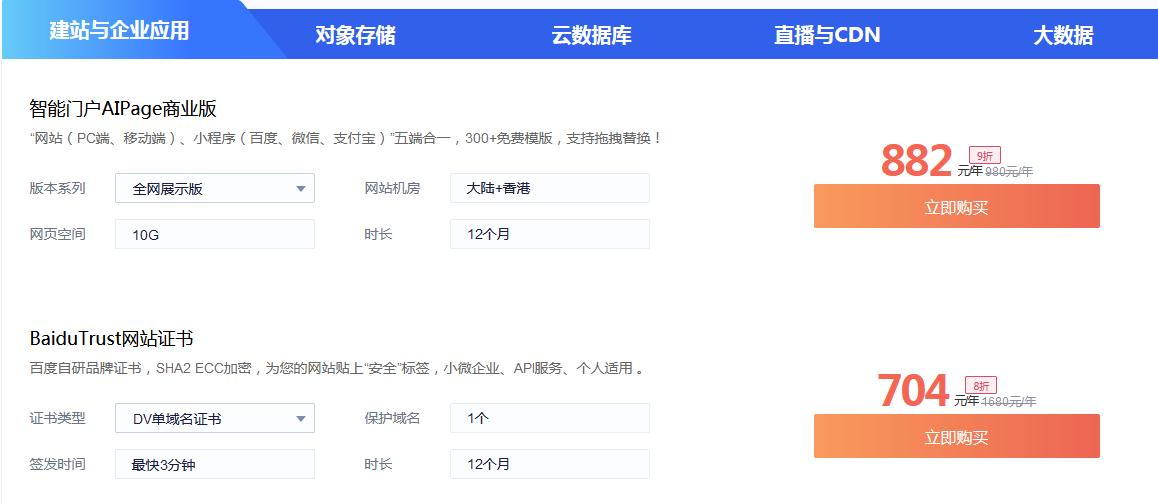Select the 直播与CDN tab
The height and width of the screenshot is (504, 1158).
827,35
